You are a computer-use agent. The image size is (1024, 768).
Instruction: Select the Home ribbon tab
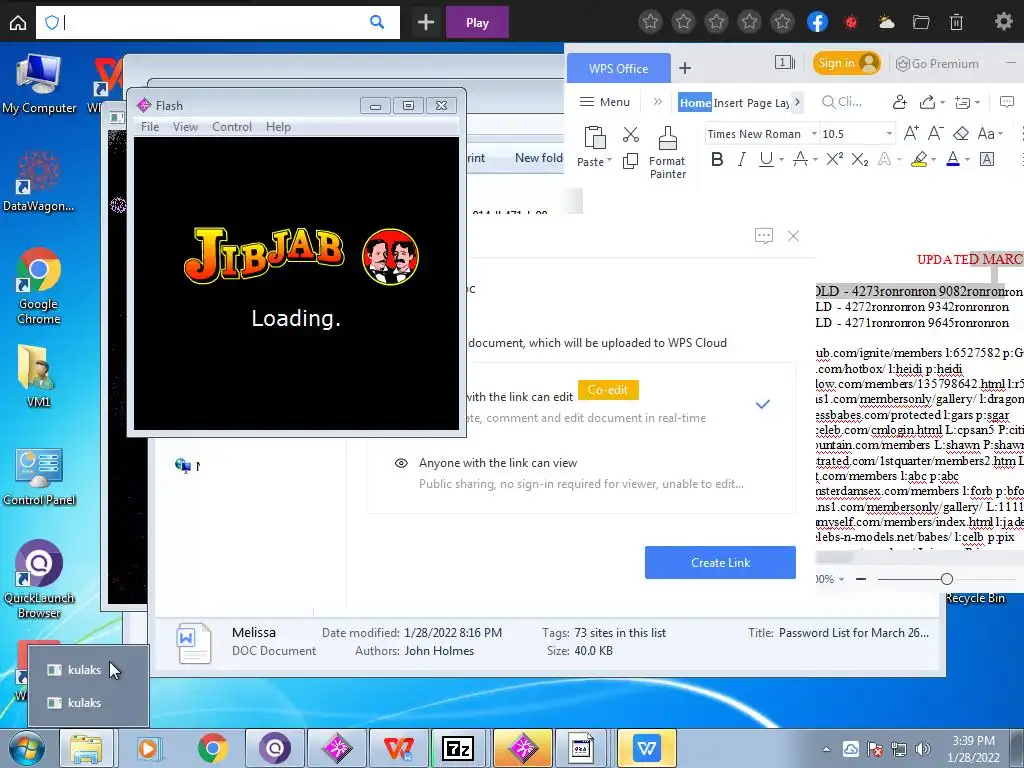[695, 103]
